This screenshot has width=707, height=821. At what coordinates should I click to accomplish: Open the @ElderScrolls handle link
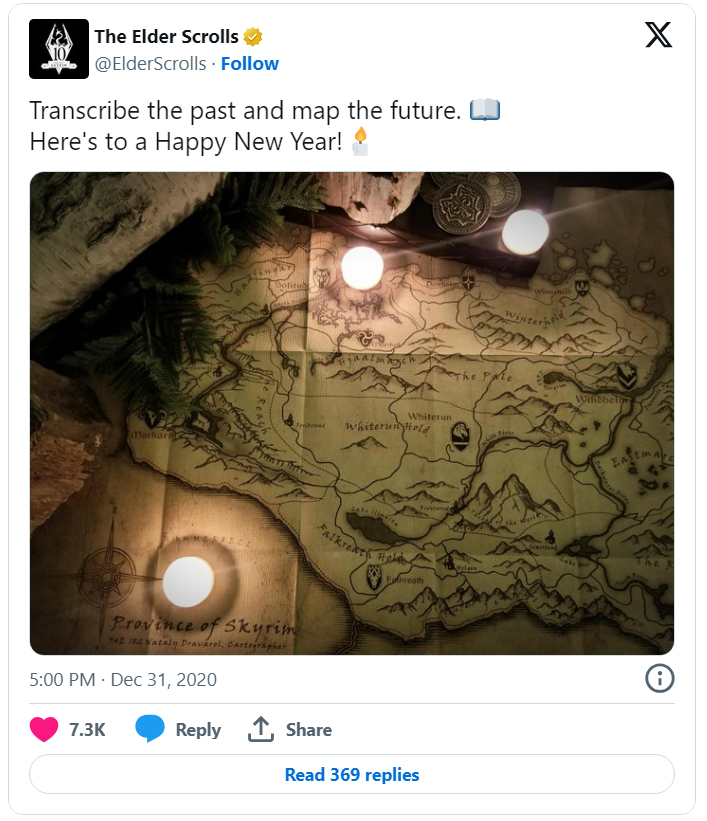(x=150, y=64)
